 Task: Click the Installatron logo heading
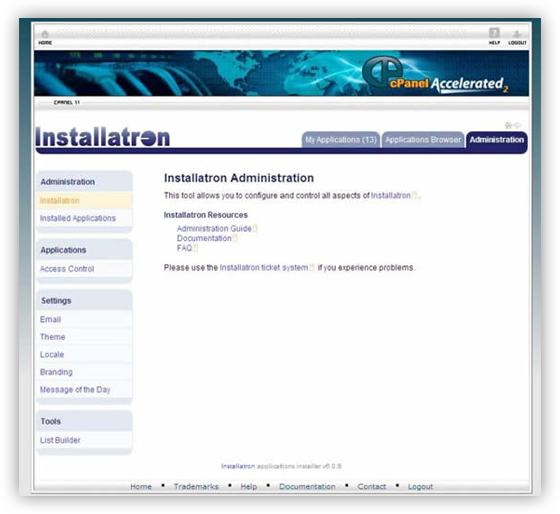pyautogui.click(x=103, y=137)
